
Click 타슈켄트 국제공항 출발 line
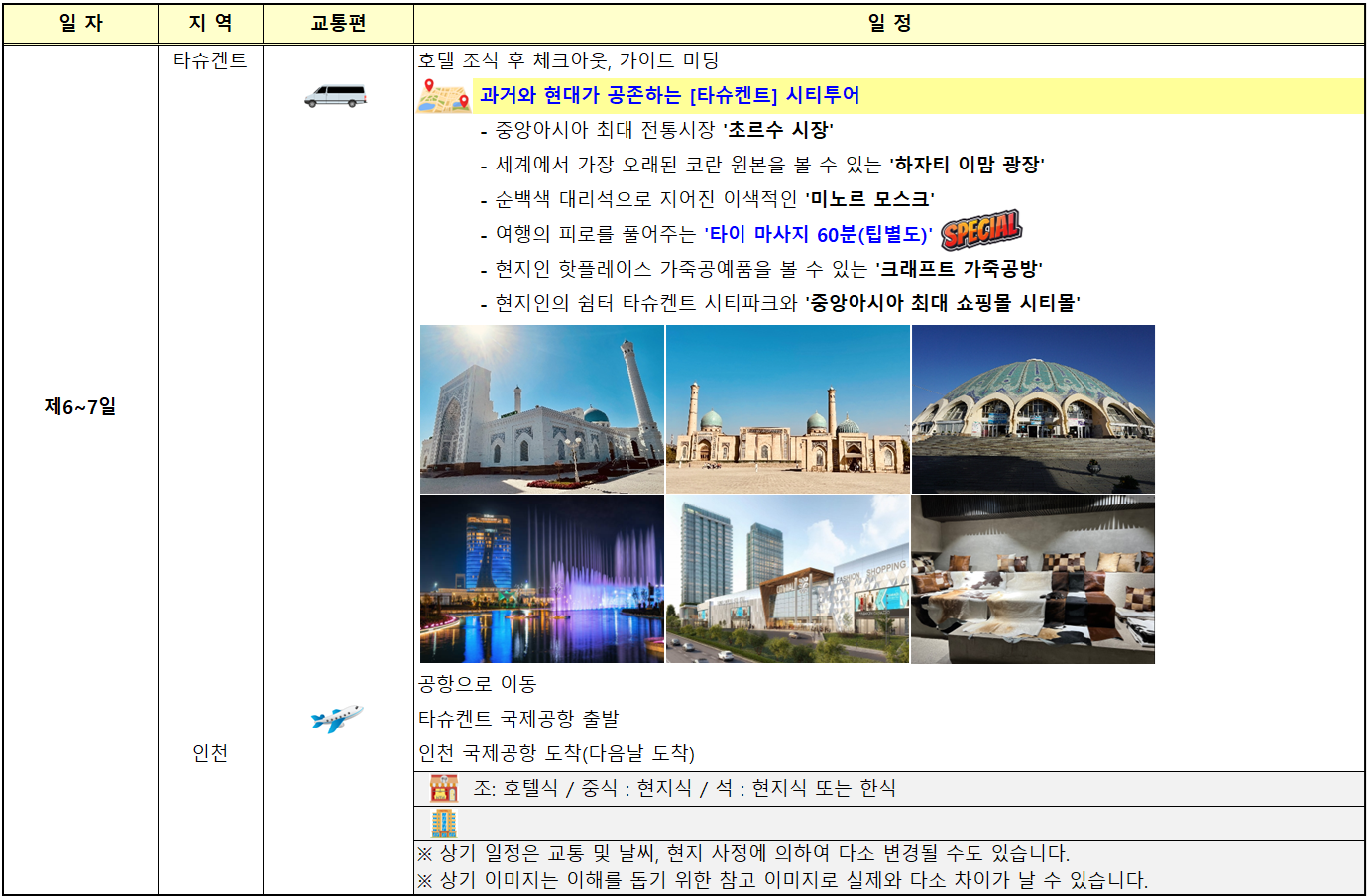coord(518,719)
